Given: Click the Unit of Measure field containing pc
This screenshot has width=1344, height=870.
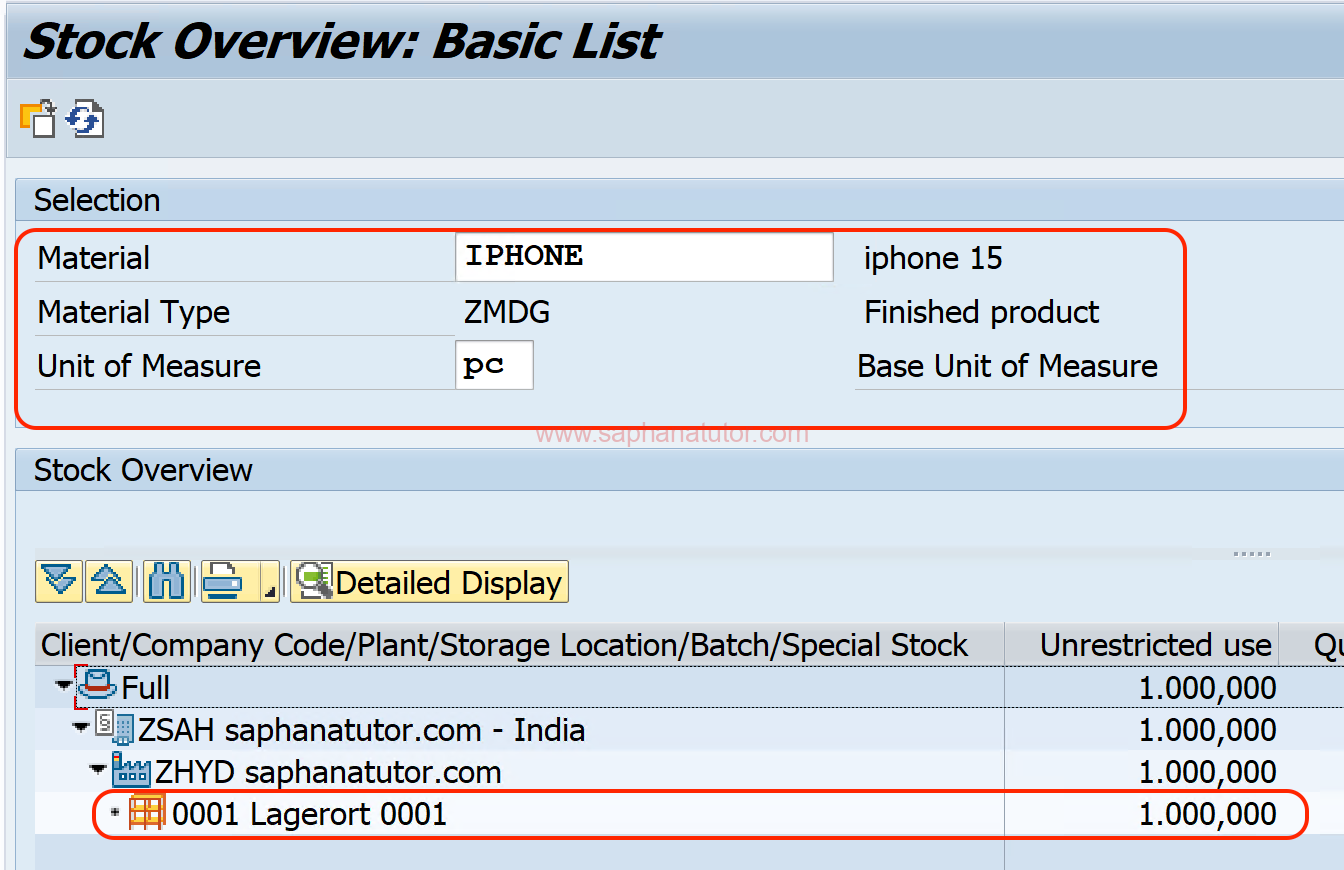Looking at the screenshot, I should [494, 365].
